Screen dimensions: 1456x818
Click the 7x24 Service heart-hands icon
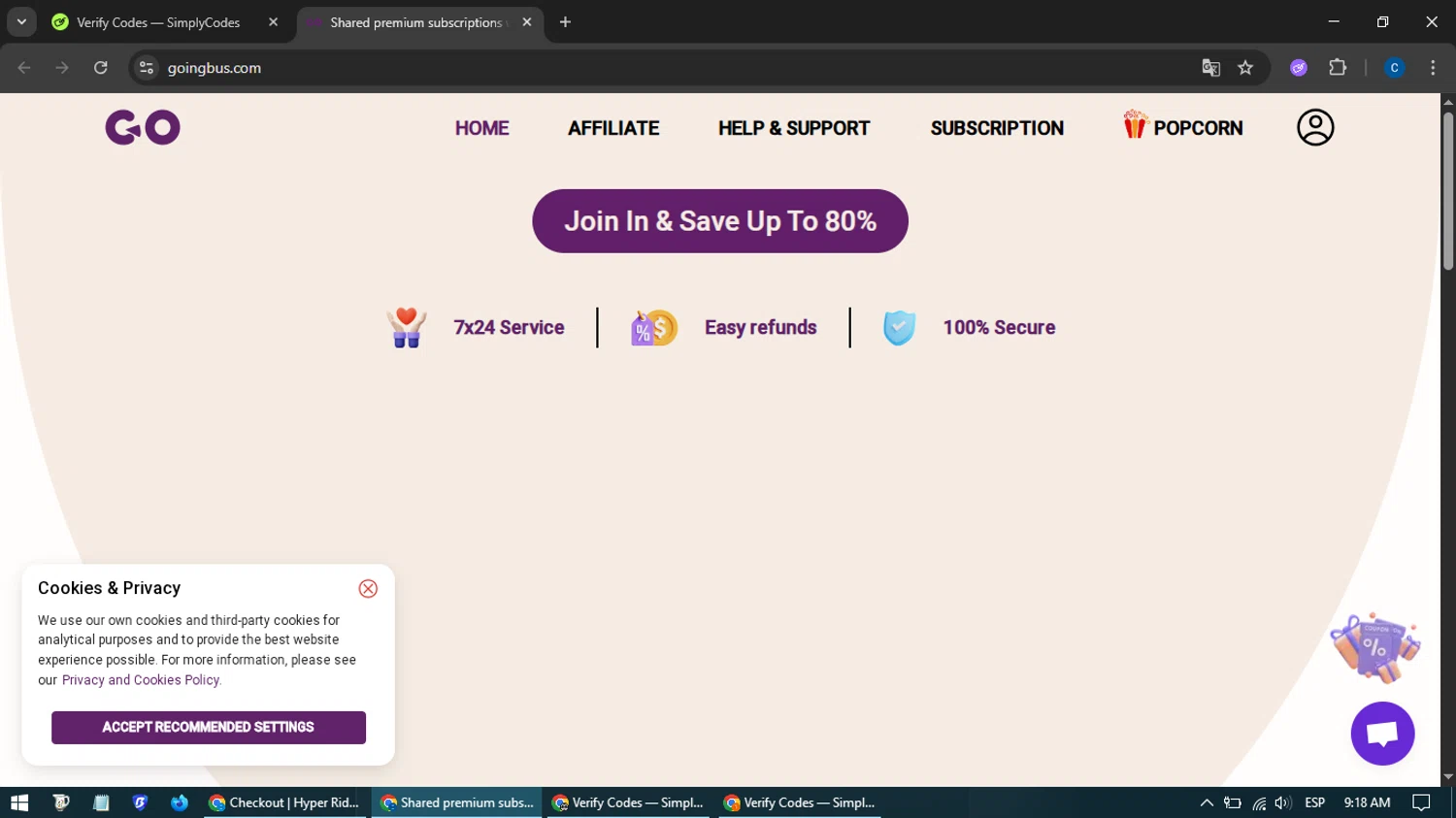tap(407, 327)
